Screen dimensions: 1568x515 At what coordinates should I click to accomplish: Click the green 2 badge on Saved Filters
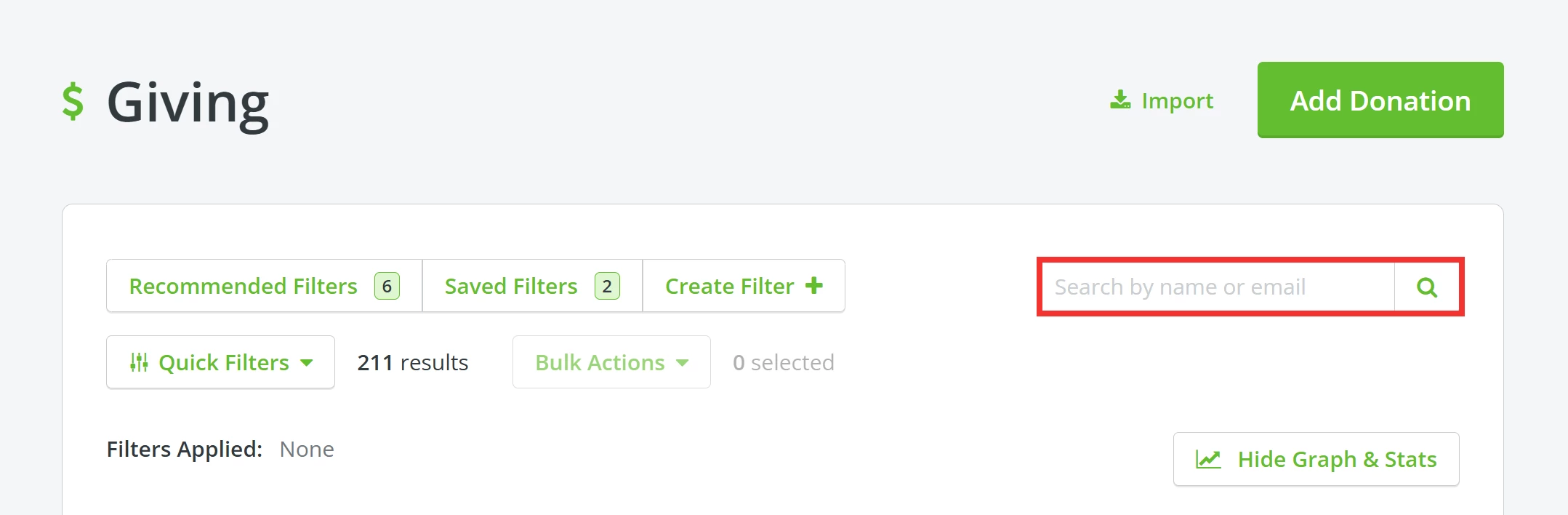607,286
